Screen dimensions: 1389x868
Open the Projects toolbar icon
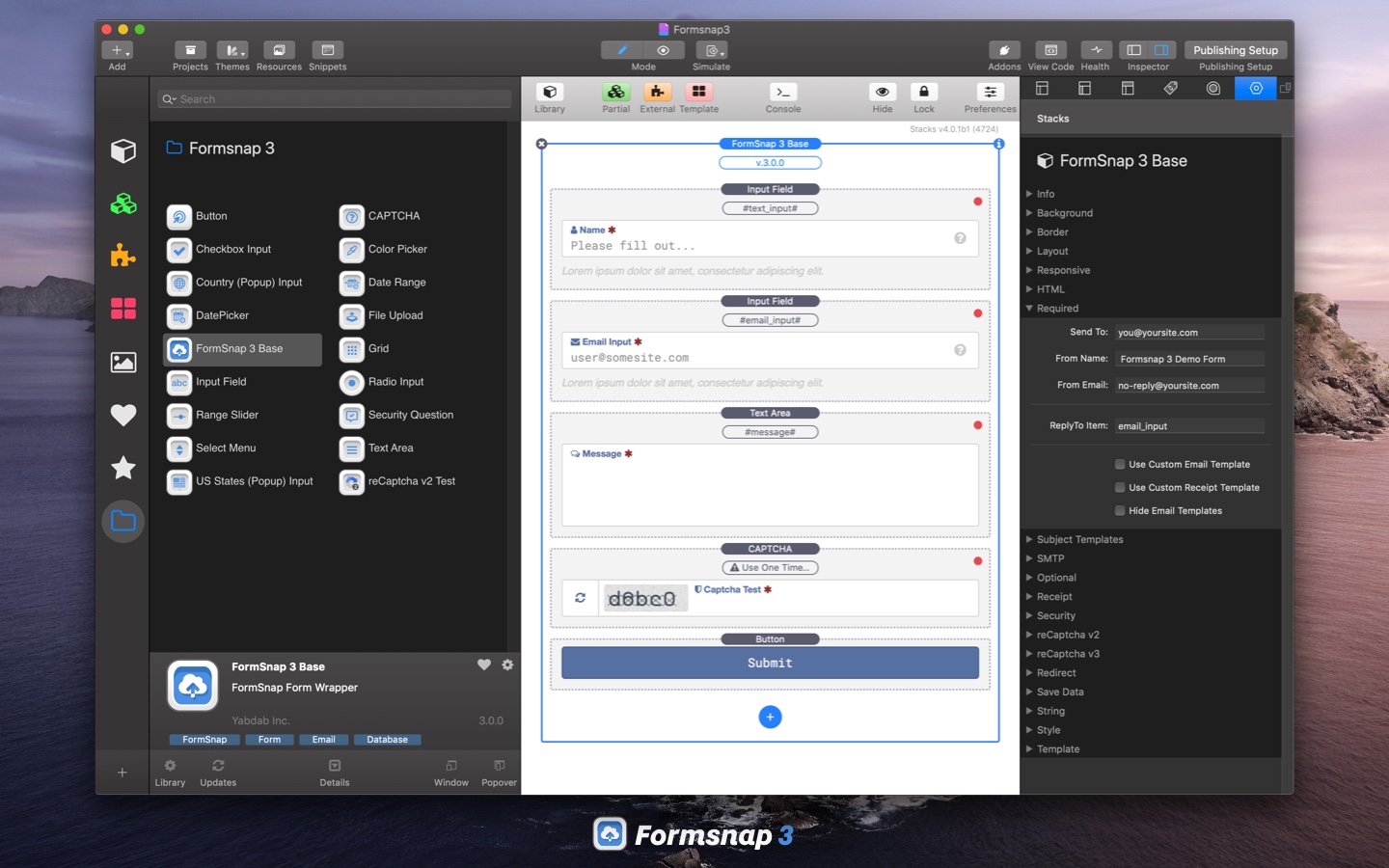pos(190,50)
